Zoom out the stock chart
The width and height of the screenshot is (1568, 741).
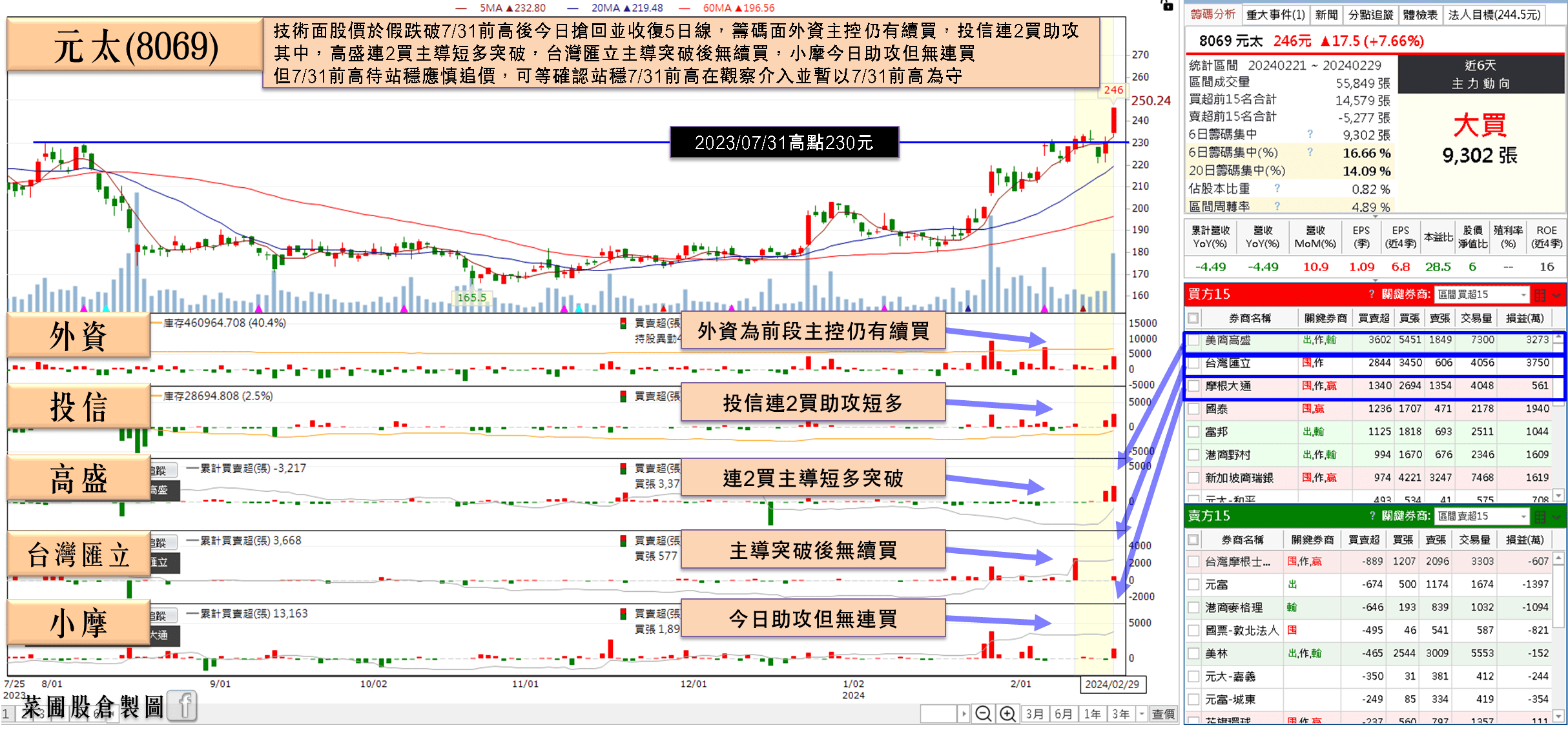983,714
